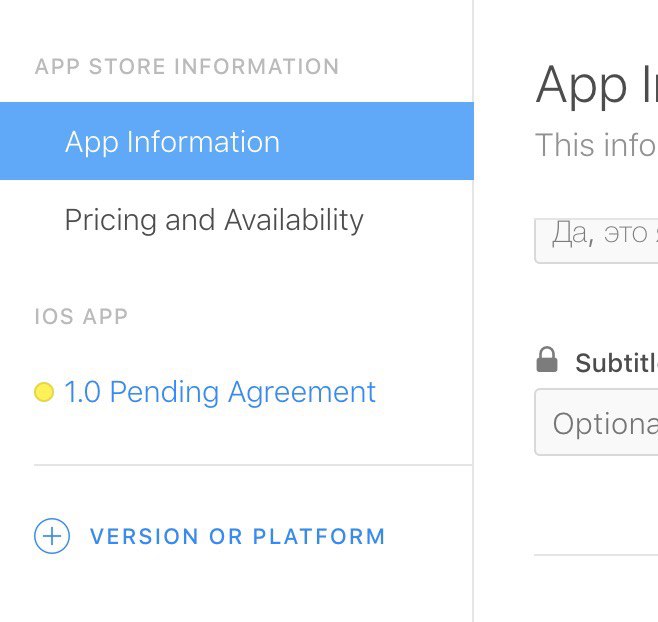This screenshot has height=622, width=658.
Task: Click the word 'Availability' in sidebar
Action: point(294,220)
